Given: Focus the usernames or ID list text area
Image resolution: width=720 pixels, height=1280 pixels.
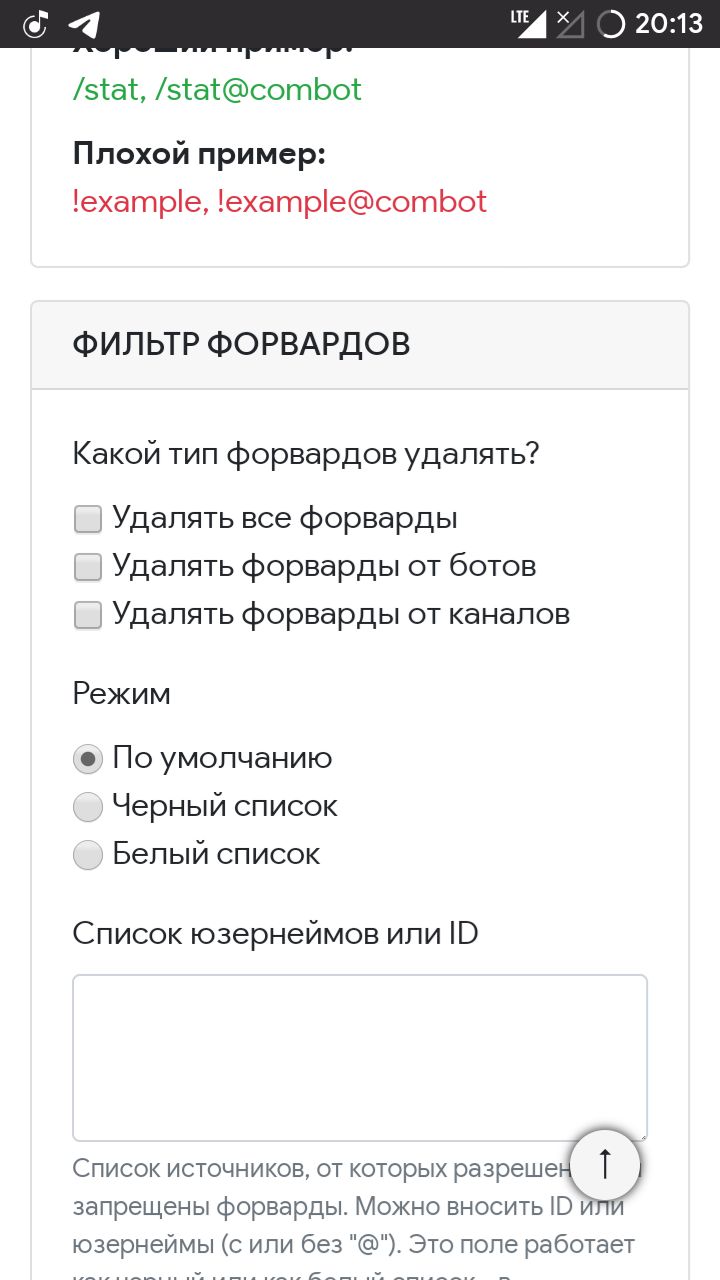Looking at the screenshot, I should pos(359,1057).
